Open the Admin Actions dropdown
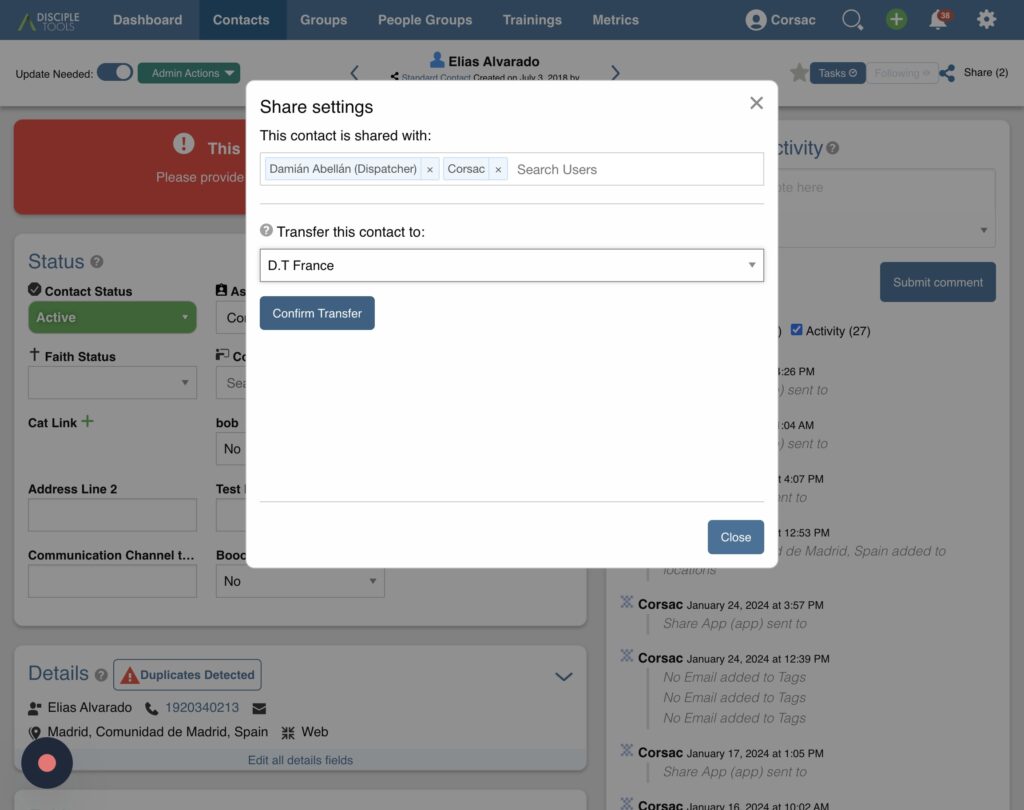 click(188, 73)
